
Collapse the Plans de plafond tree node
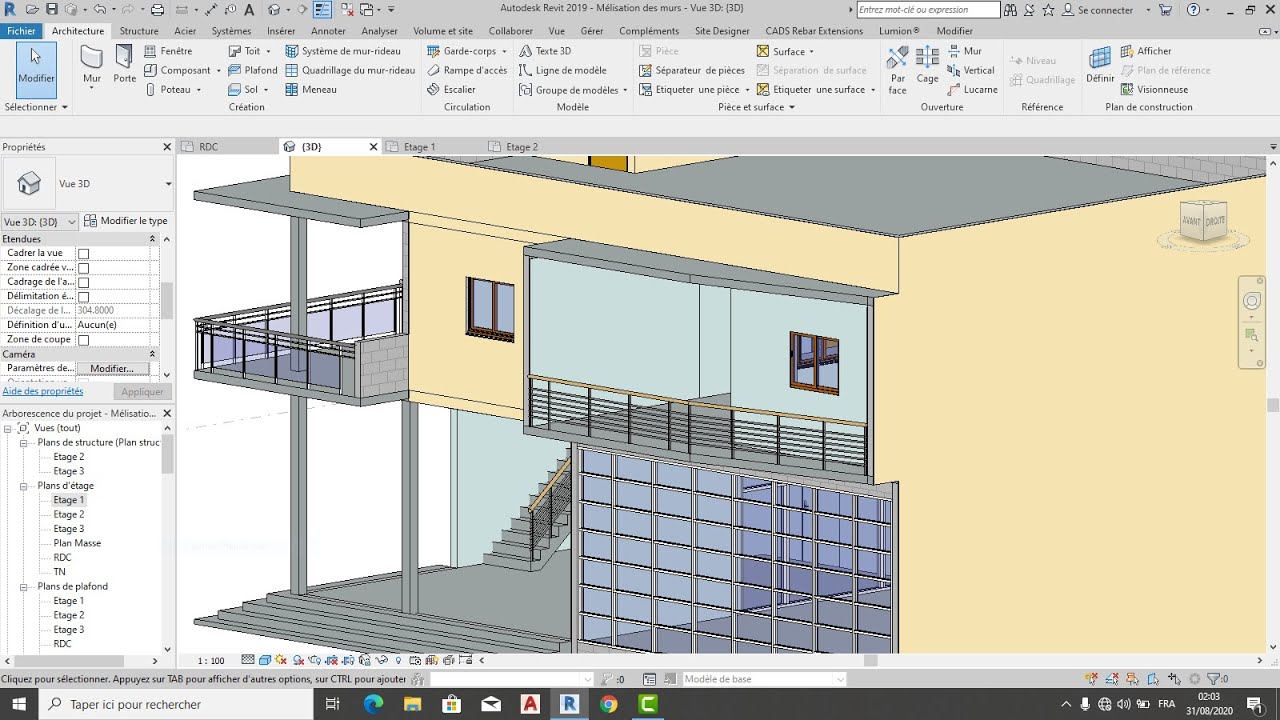click(23, 587)
